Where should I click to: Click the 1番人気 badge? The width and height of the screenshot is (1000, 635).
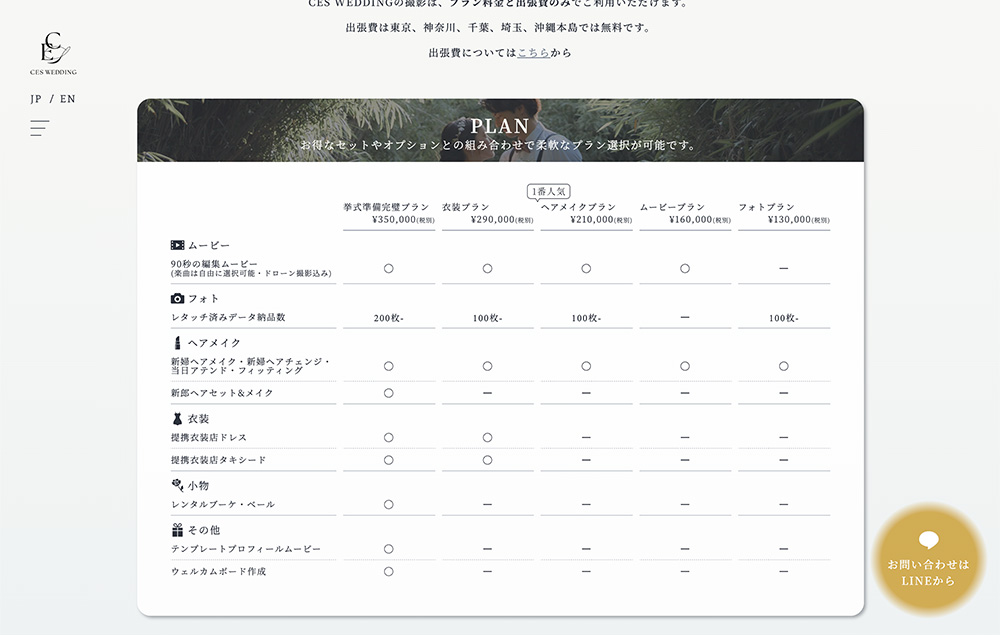[x=548, y=191]
